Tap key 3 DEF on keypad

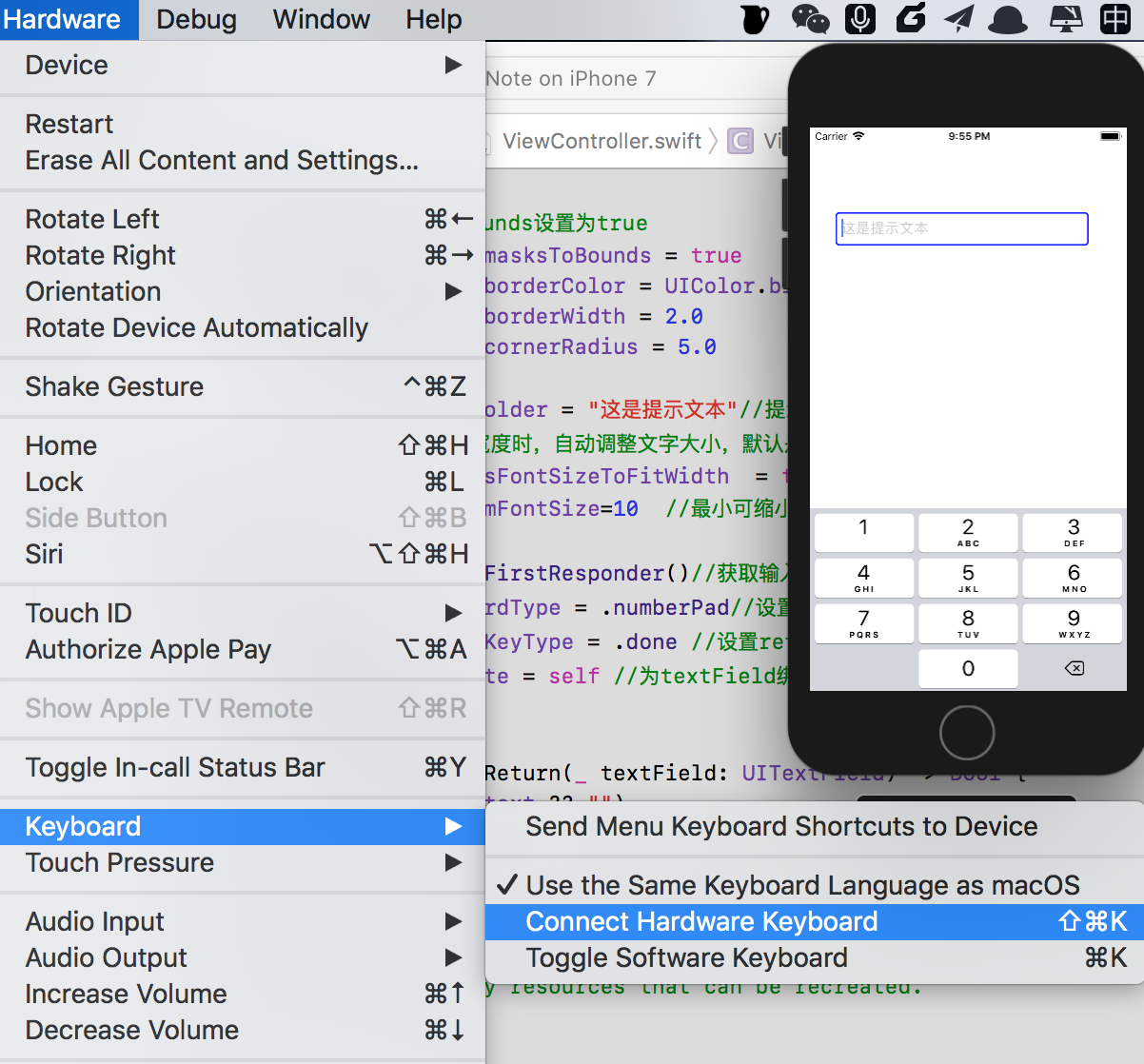tap(1073, 532)
